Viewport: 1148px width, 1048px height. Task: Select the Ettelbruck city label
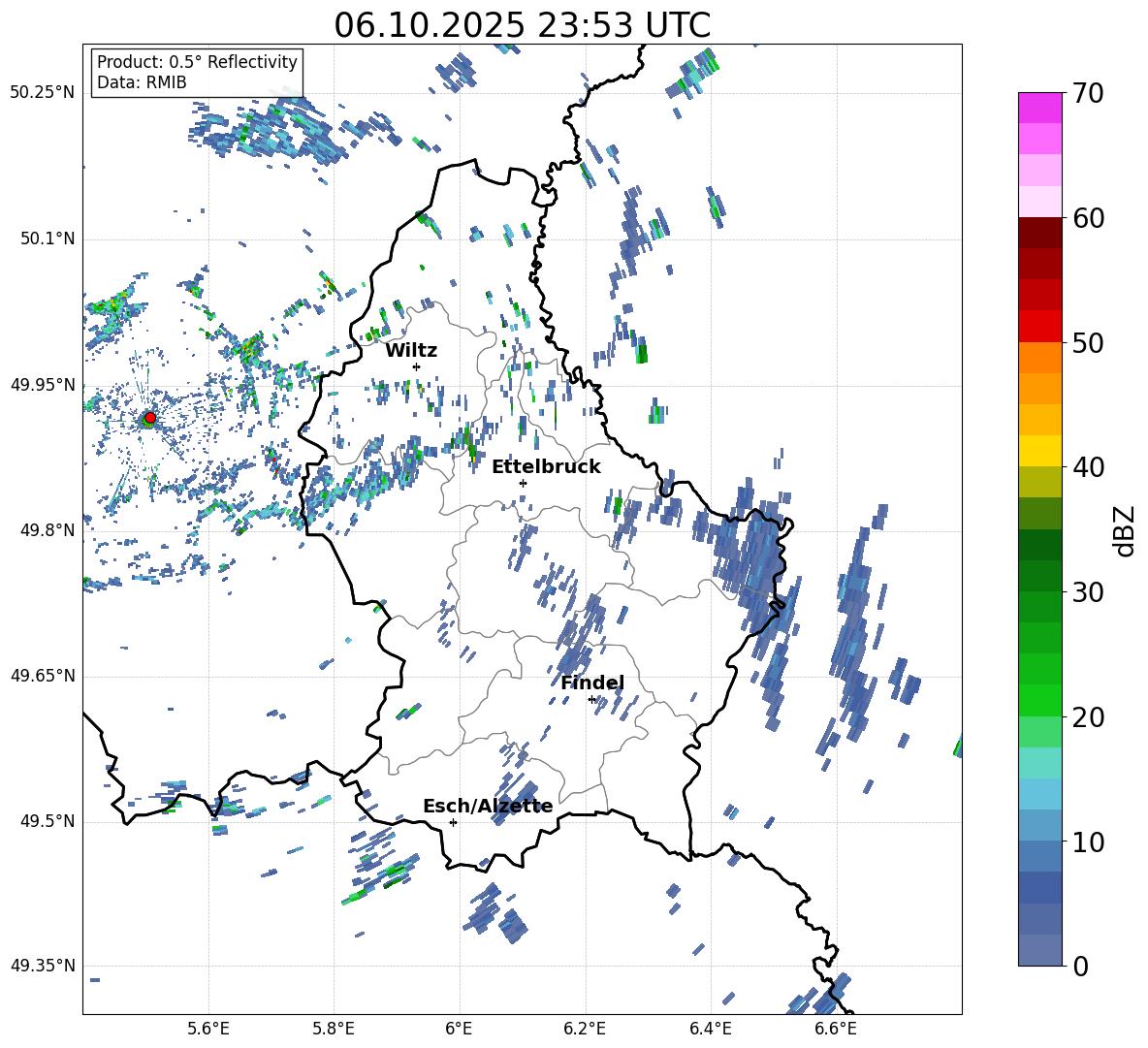point(546,466)
